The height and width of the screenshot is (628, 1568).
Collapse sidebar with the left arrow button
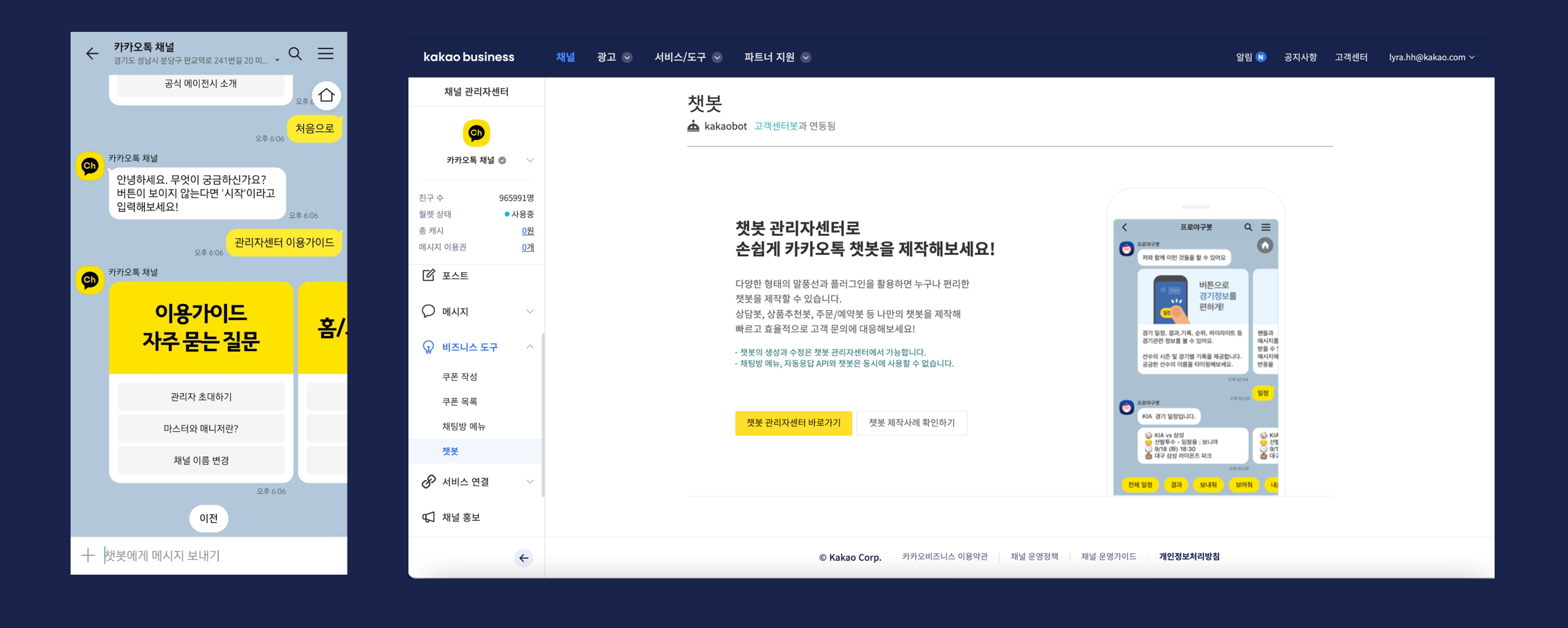pos(524,558)
